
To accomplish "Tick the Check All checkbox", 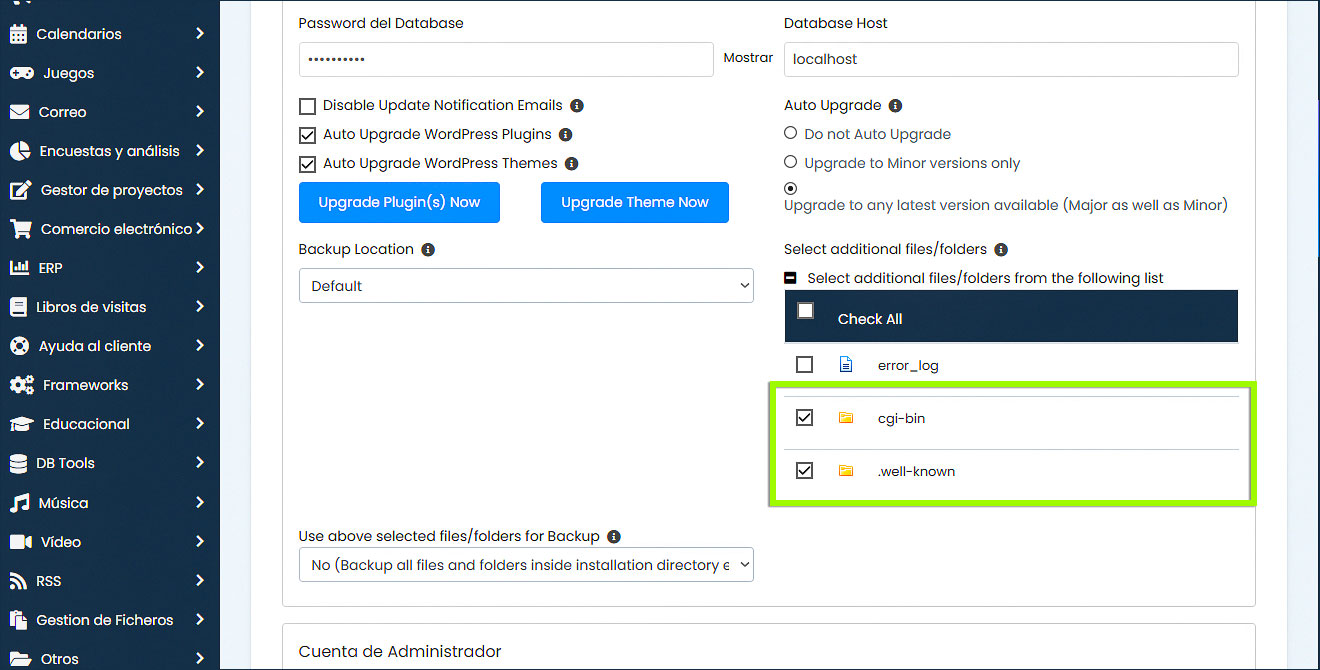I will pos(805,311).
